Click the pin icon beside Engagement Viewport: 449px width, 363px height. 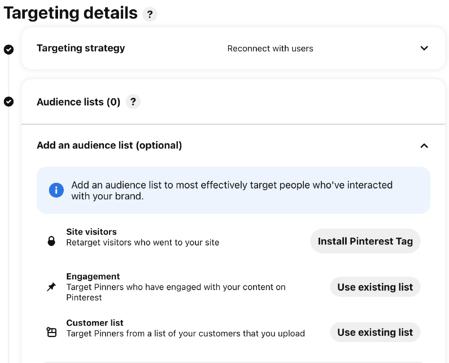coord(51,287)
